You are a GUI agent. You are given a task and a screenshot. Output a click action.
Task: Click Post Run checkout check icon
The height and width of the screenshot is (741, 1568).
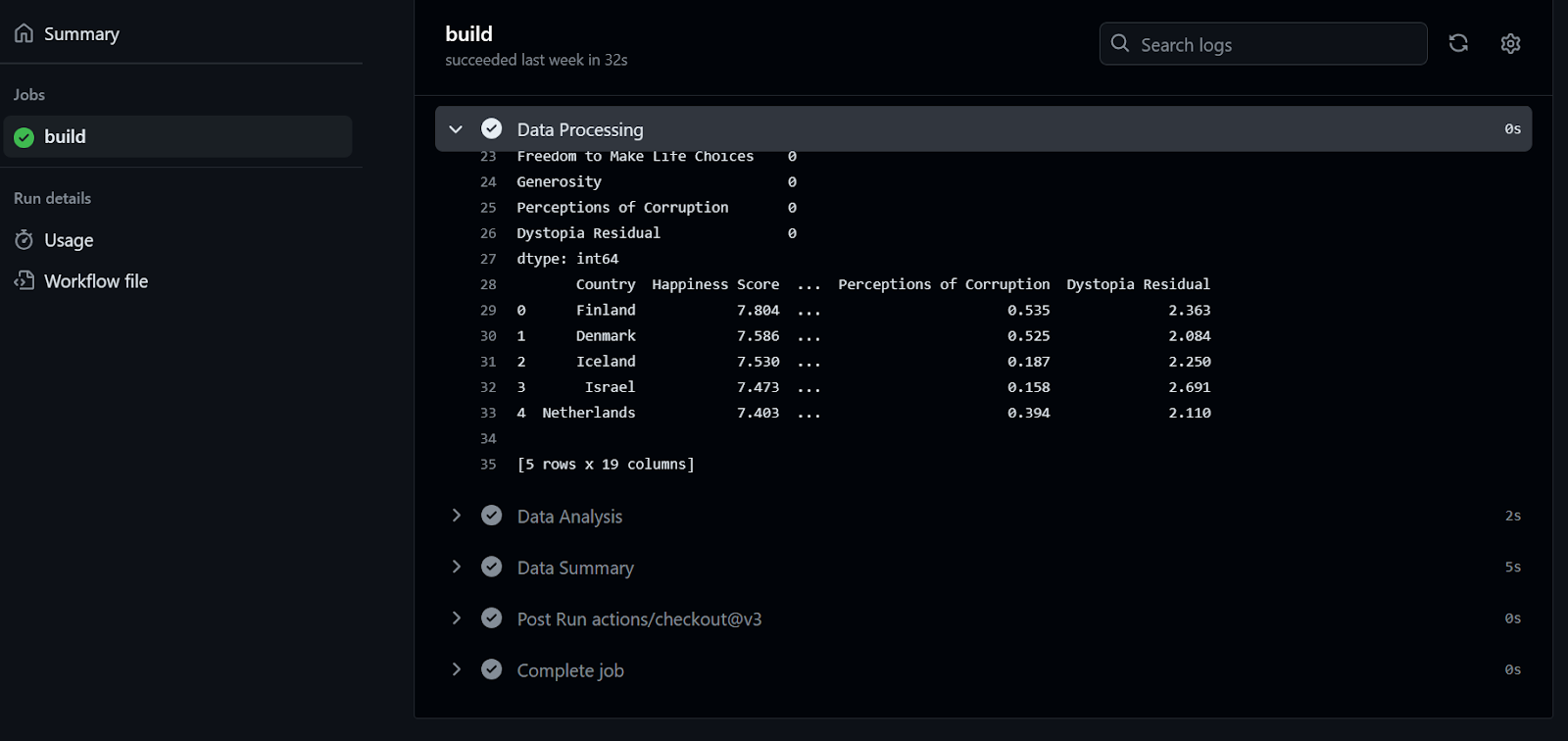tap(492, 618)
